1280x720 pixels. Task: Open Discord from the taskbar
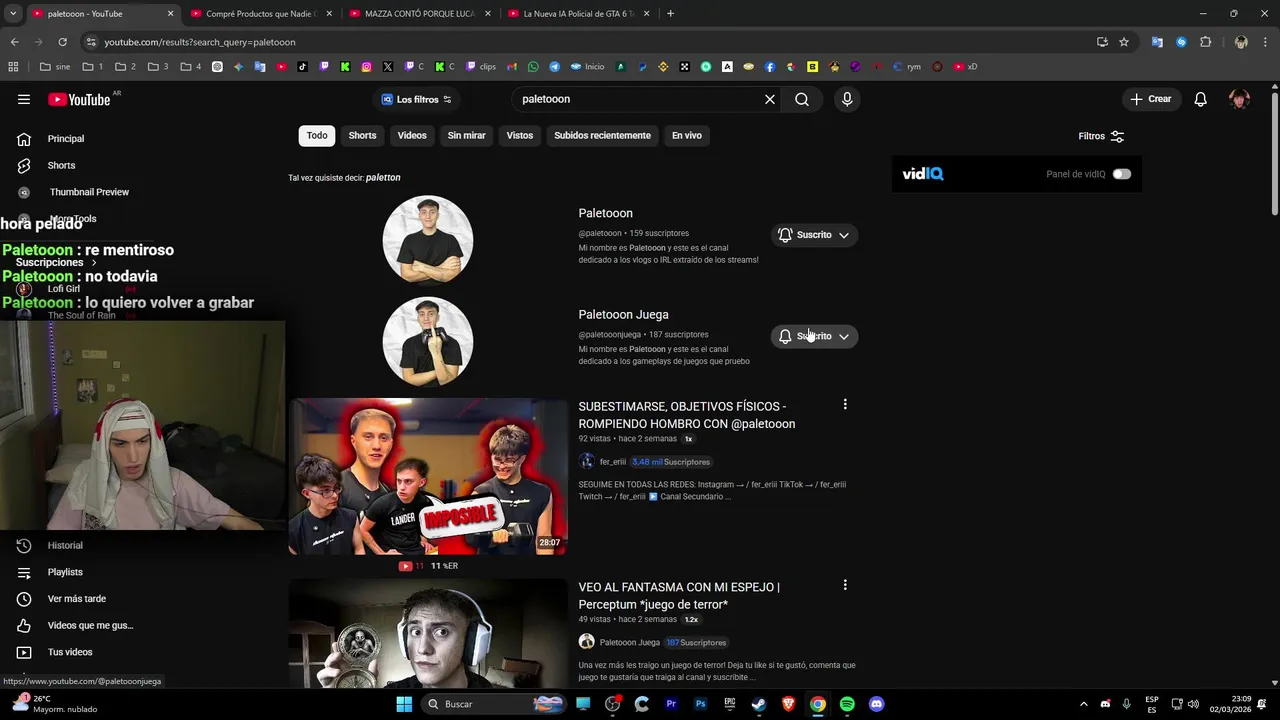(x=877, y=704)
